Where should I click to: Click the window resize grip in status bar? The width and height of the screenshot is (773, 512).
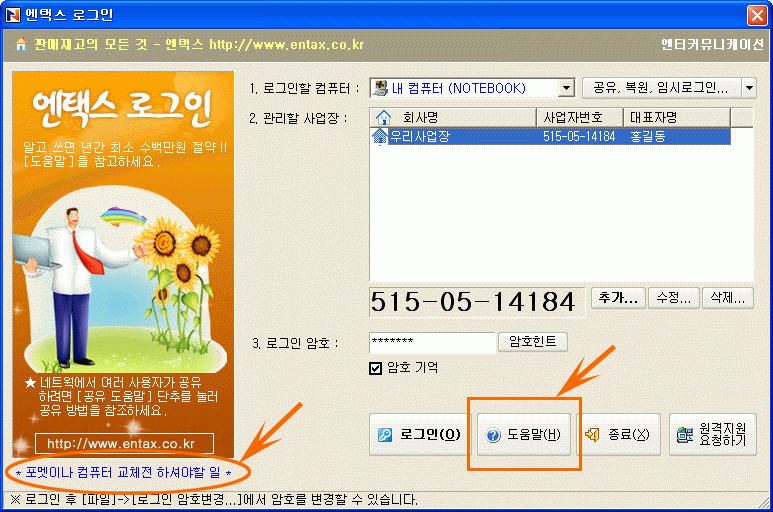765,503
